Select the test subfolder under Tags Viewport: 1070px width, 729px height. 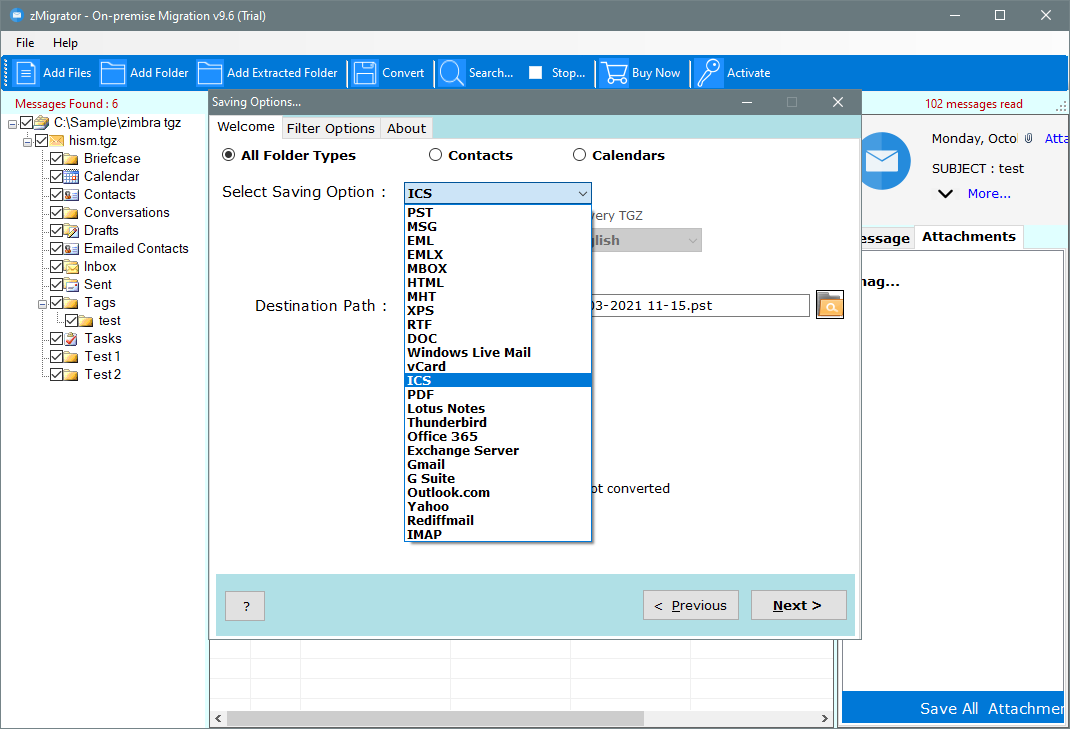(109, 321)
